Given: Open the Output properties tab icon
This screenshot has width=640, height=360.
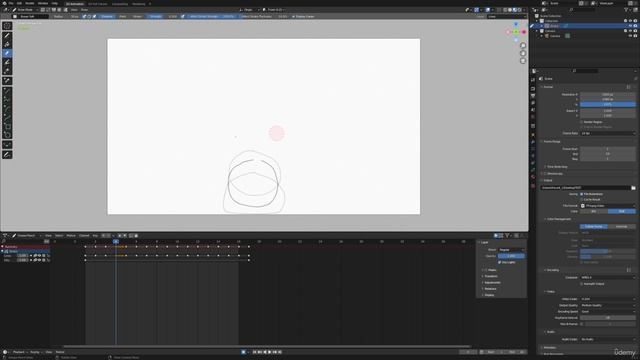Looking at the screenshot, I should (x=533, y=96).
